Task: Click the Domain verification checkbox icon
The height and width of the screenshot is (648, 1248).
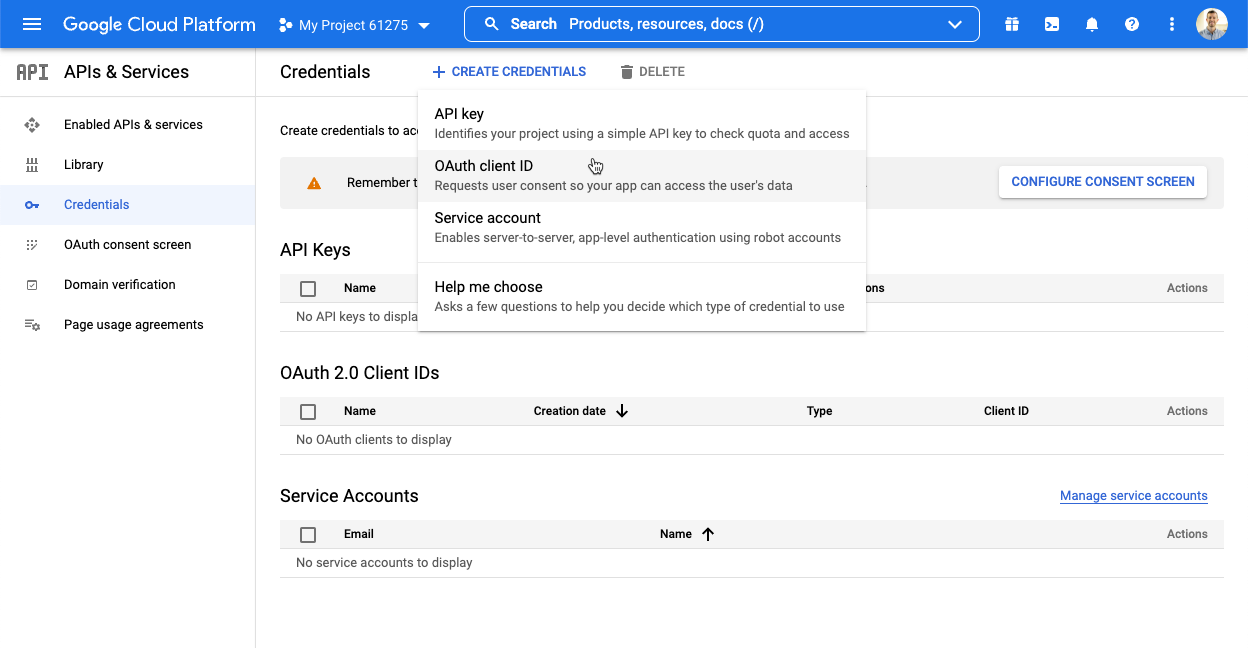Action: 32,285
